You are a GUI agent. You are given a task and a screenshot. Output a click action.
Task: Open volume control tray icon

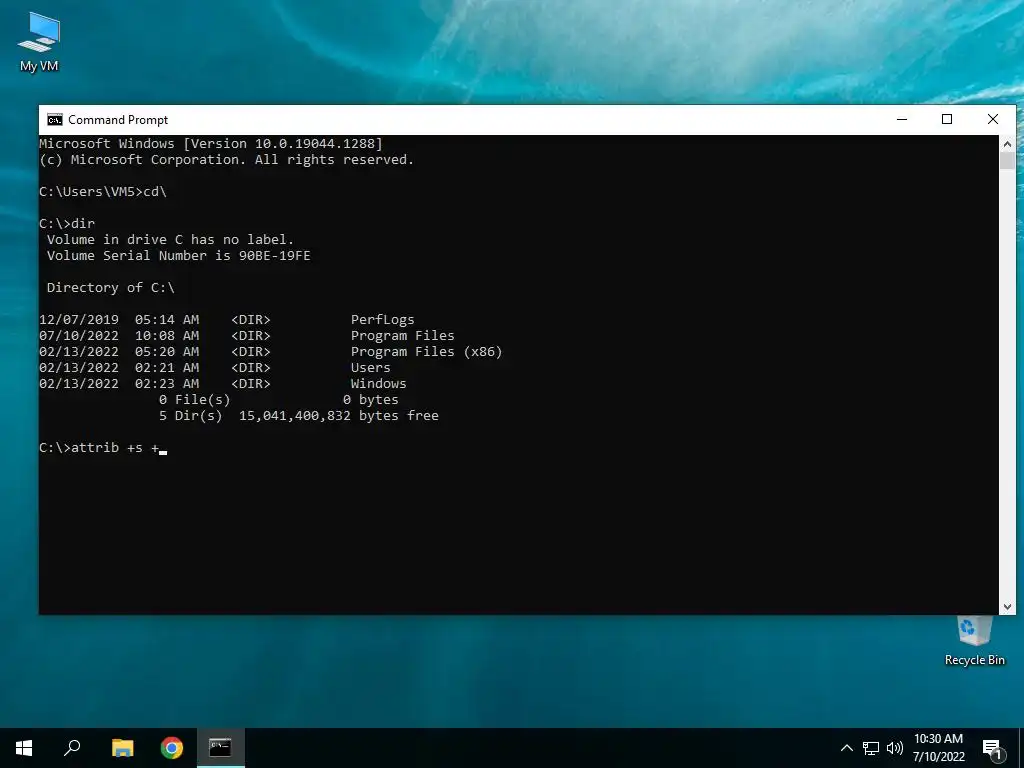[x=895, y=748]
